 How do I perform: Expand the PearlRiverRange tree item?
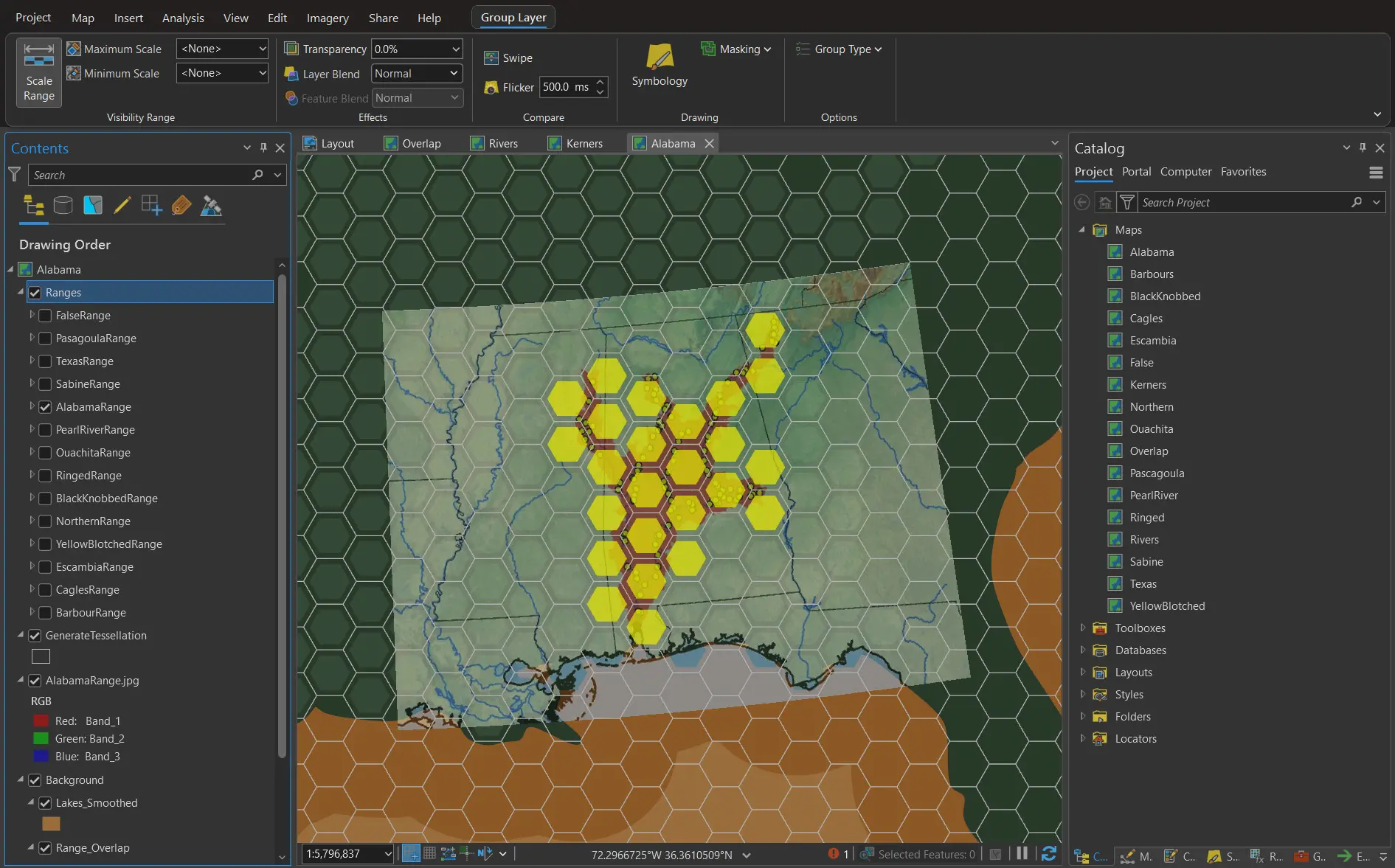coord(32,429)
